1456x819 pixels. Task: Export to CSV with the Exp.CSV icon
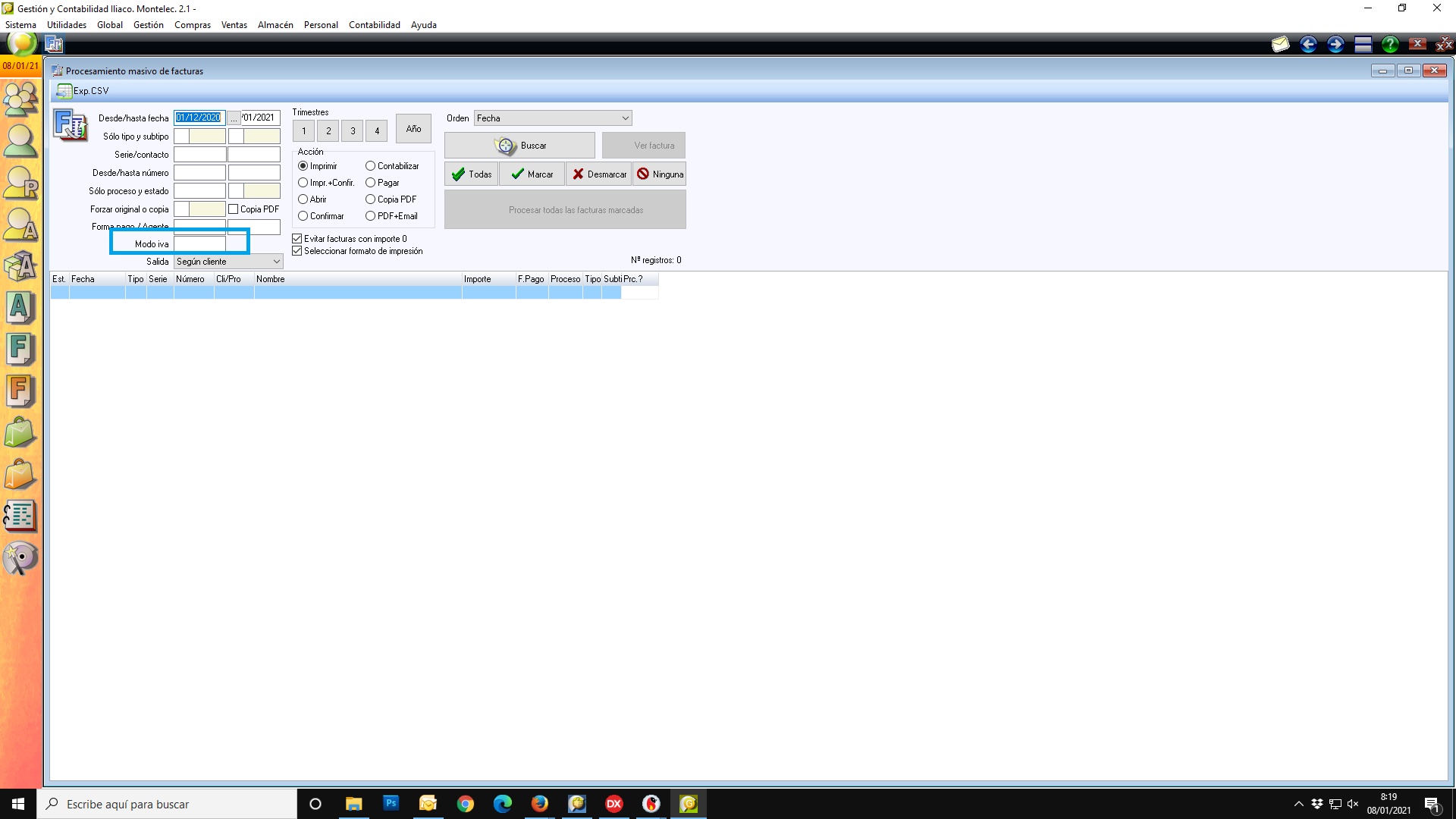pyautogui.click(x=83, y=91)
